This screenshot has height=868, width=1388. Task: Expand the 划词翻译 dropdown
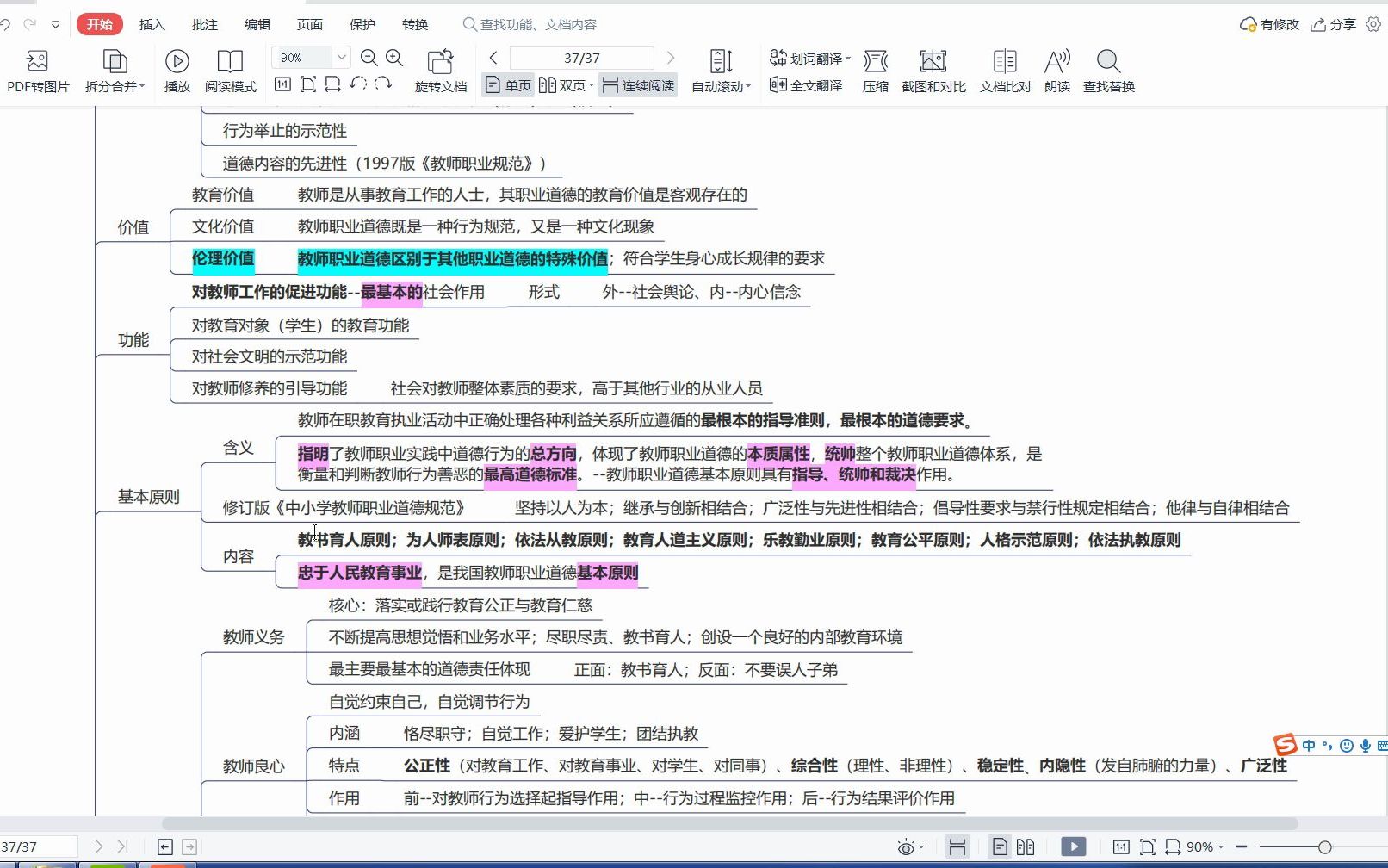pos(848,59)
